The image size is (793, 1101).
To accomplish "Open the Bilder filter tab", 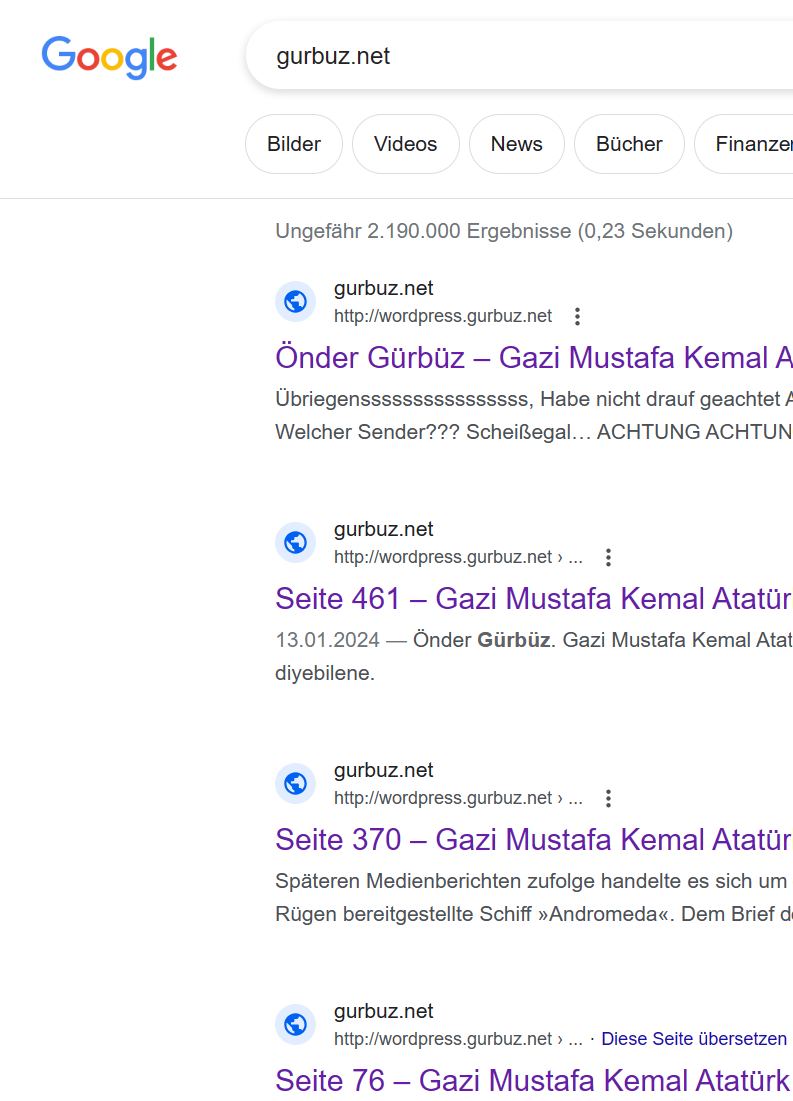I will click(x=294, y=144).
